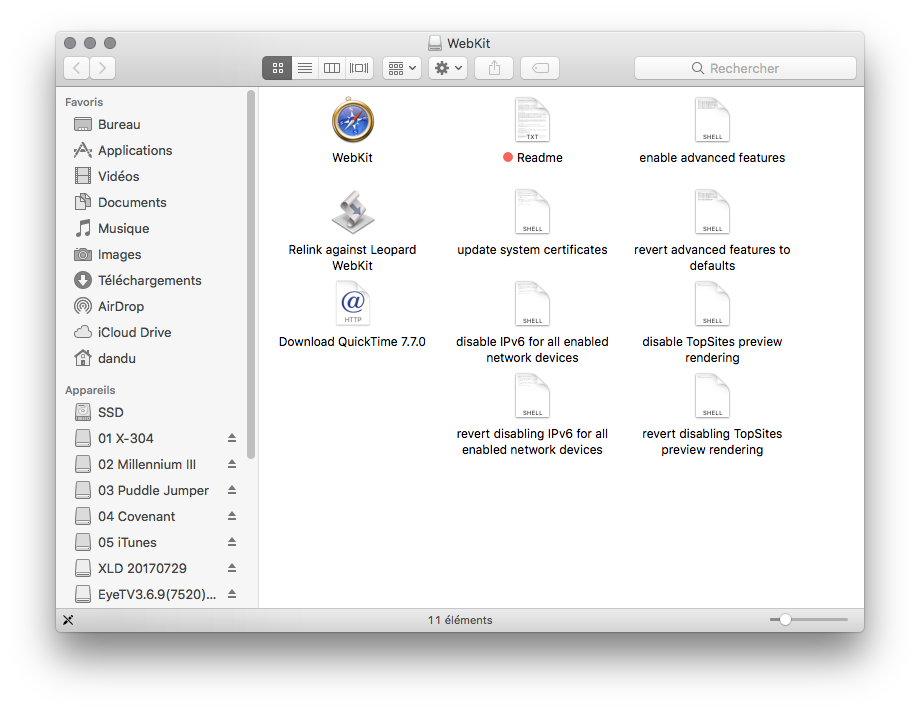Open the Relink against Leopard WebKit installer
Screen dimensions: 920x712
click(x=352, y=212)
